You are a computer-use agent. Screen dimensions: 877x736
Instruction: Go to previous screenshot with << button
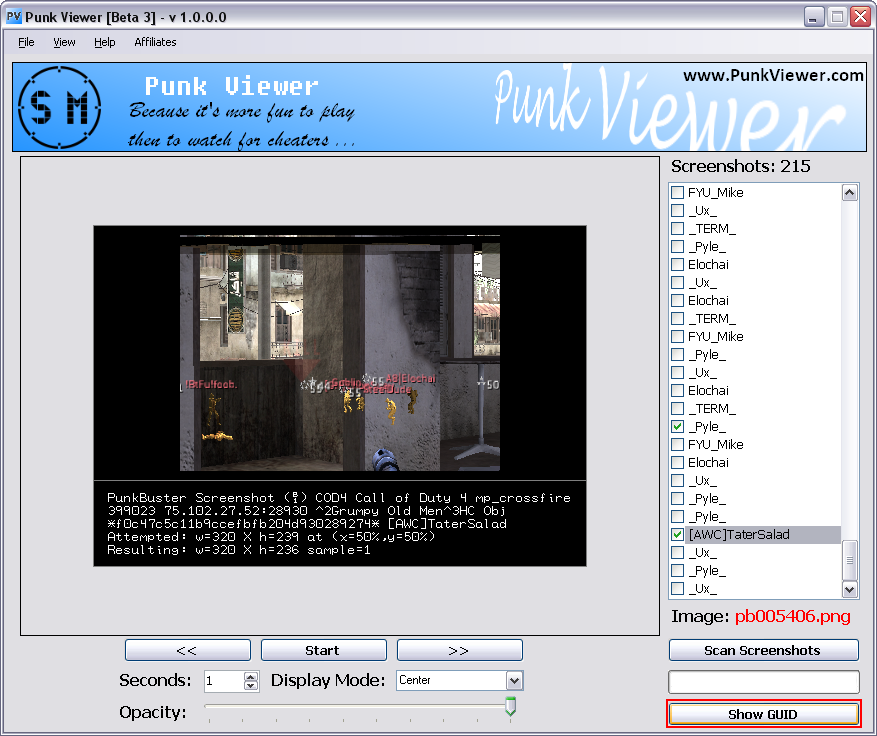[x=188, y=650]
